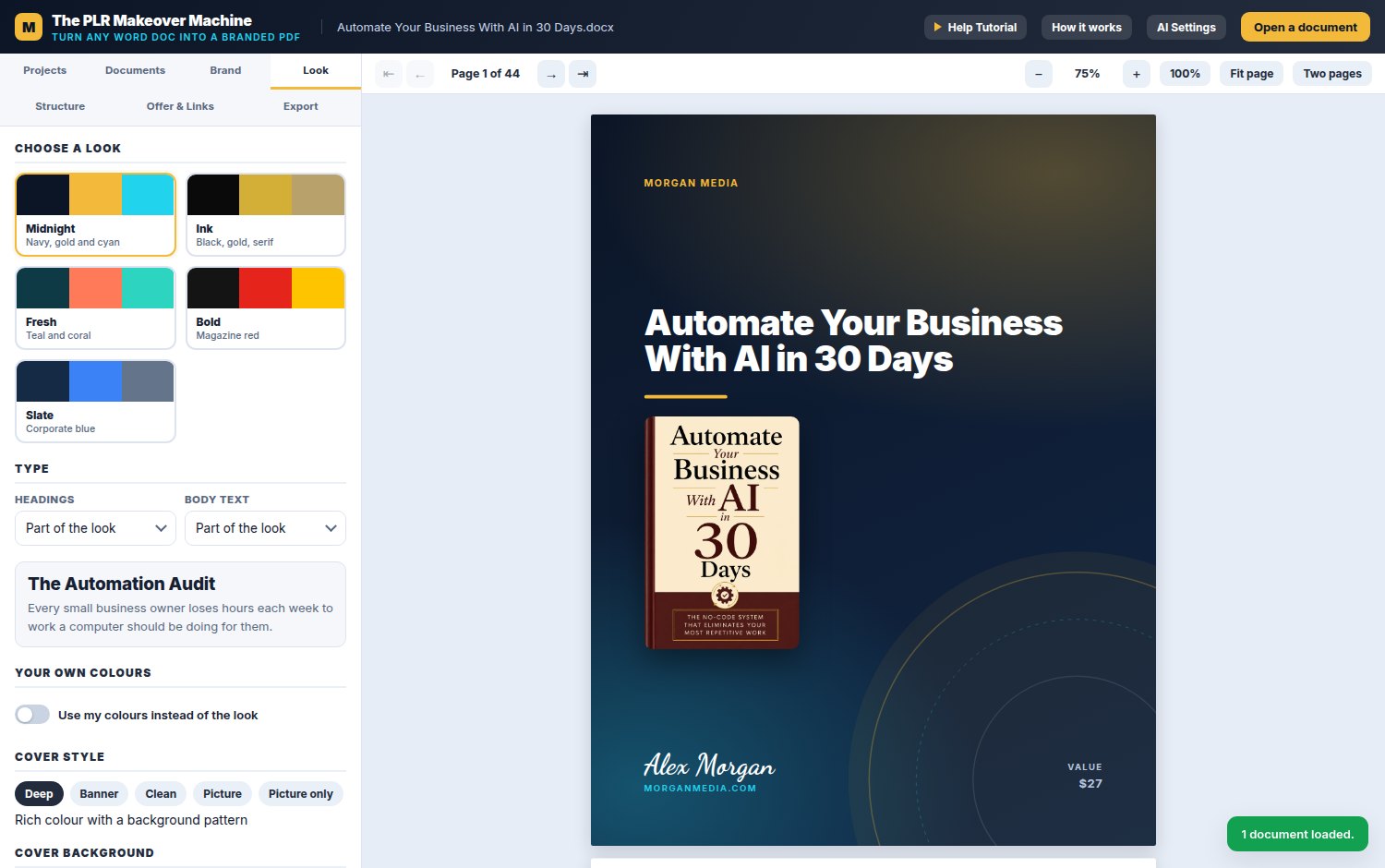Choose the Ink look
Viewport: 1385px width, 868px height.
click(266, 214)
